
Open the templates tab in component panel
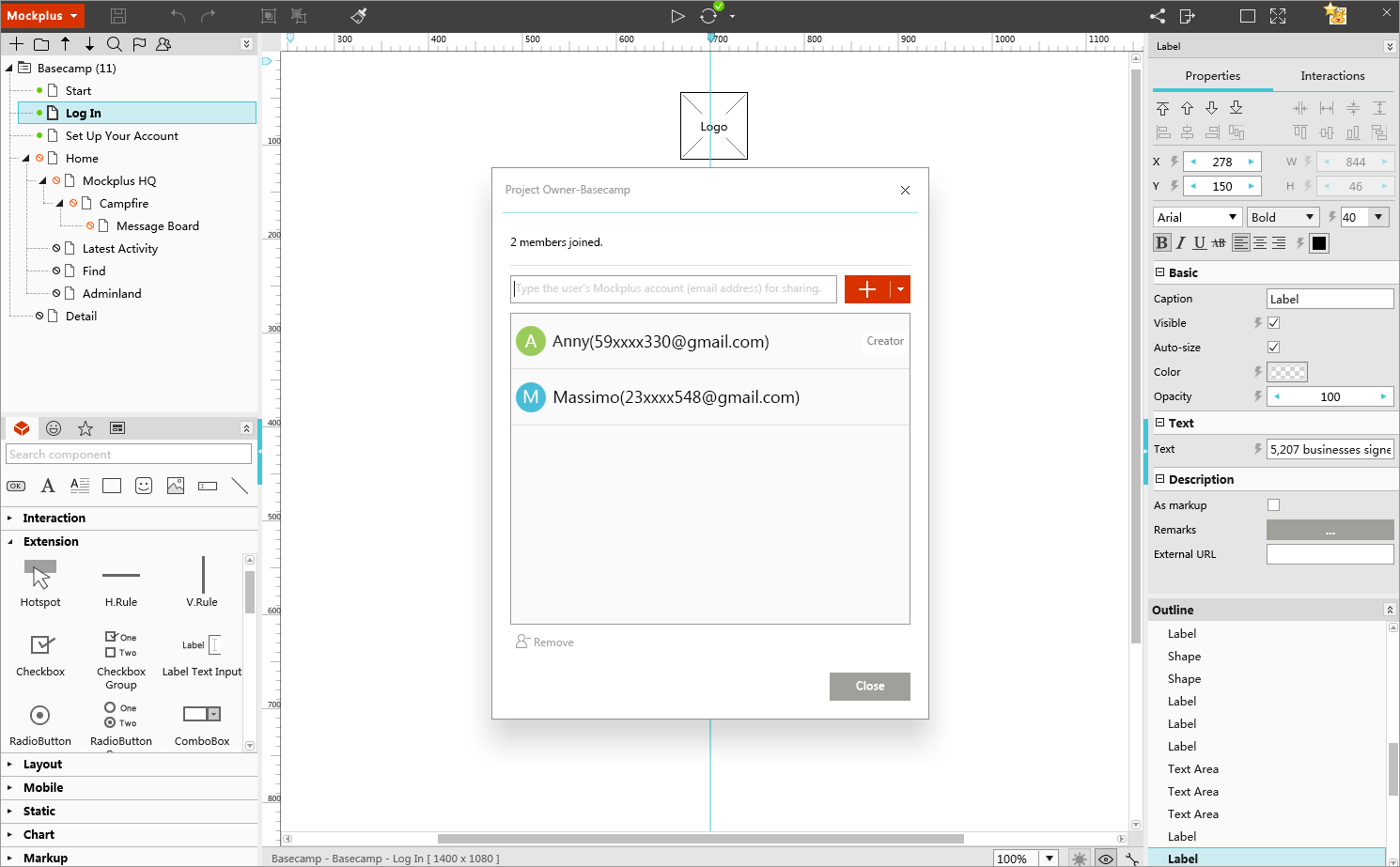click(117, 428)
